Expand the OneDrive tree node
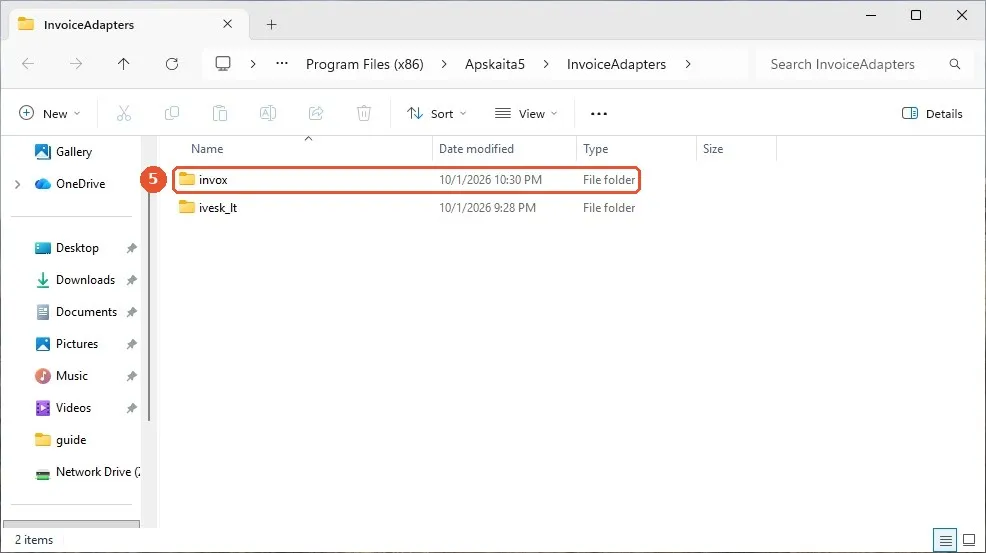 tap(18, 184)
